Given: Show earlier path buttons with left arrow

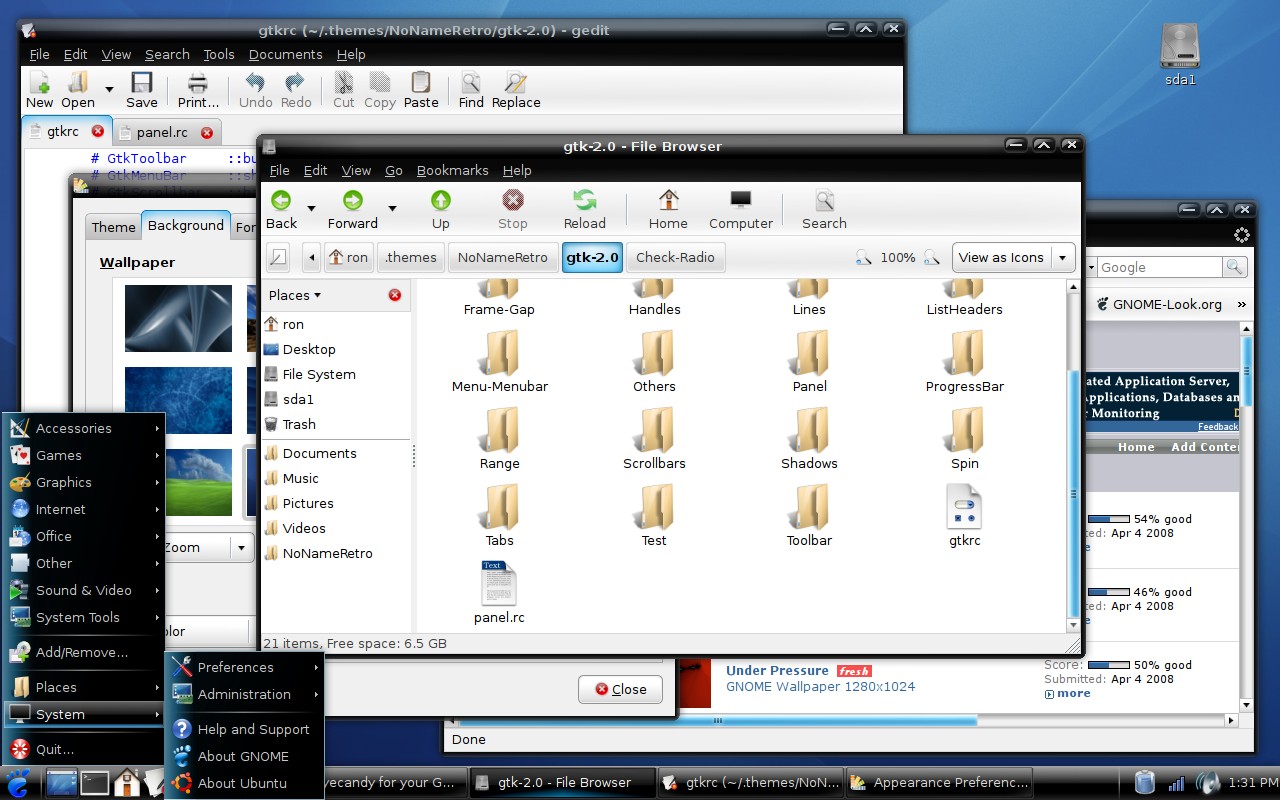Looking at the screenshot, I should pos(312,257).
